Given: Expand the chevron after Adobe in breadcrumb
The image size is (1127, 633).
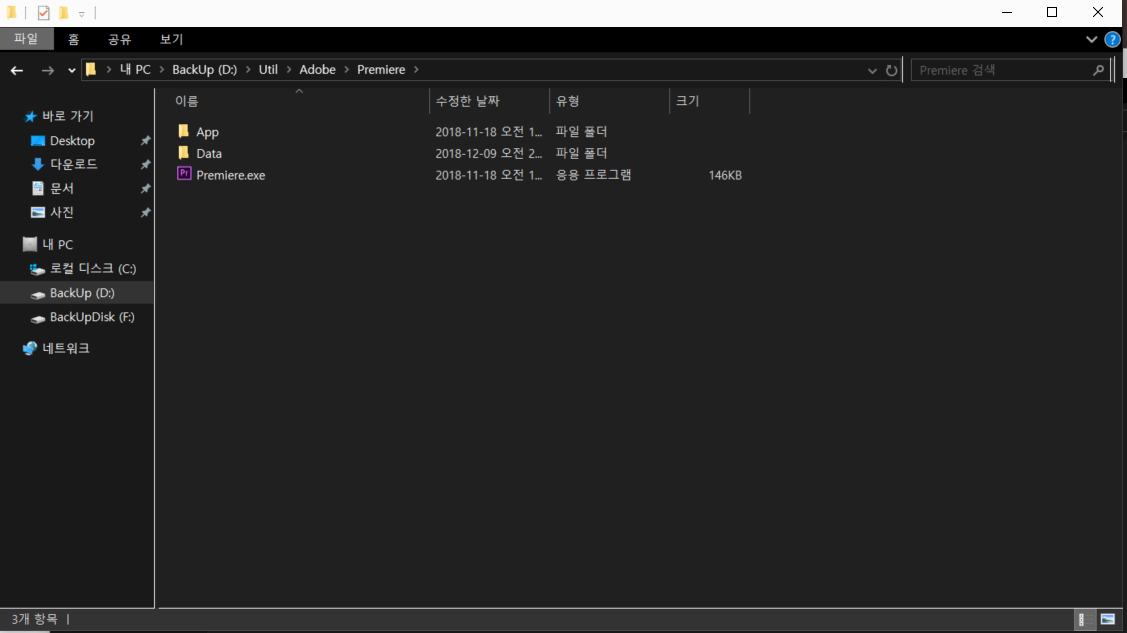Looking at the screenshot, I should pos(346,70).
